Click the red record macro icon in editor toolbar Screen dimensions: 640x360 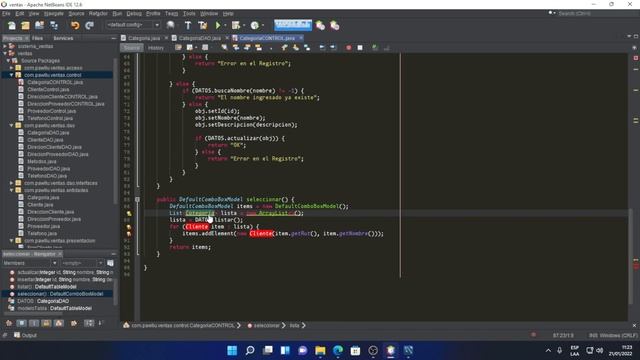[x=349, y=48]
